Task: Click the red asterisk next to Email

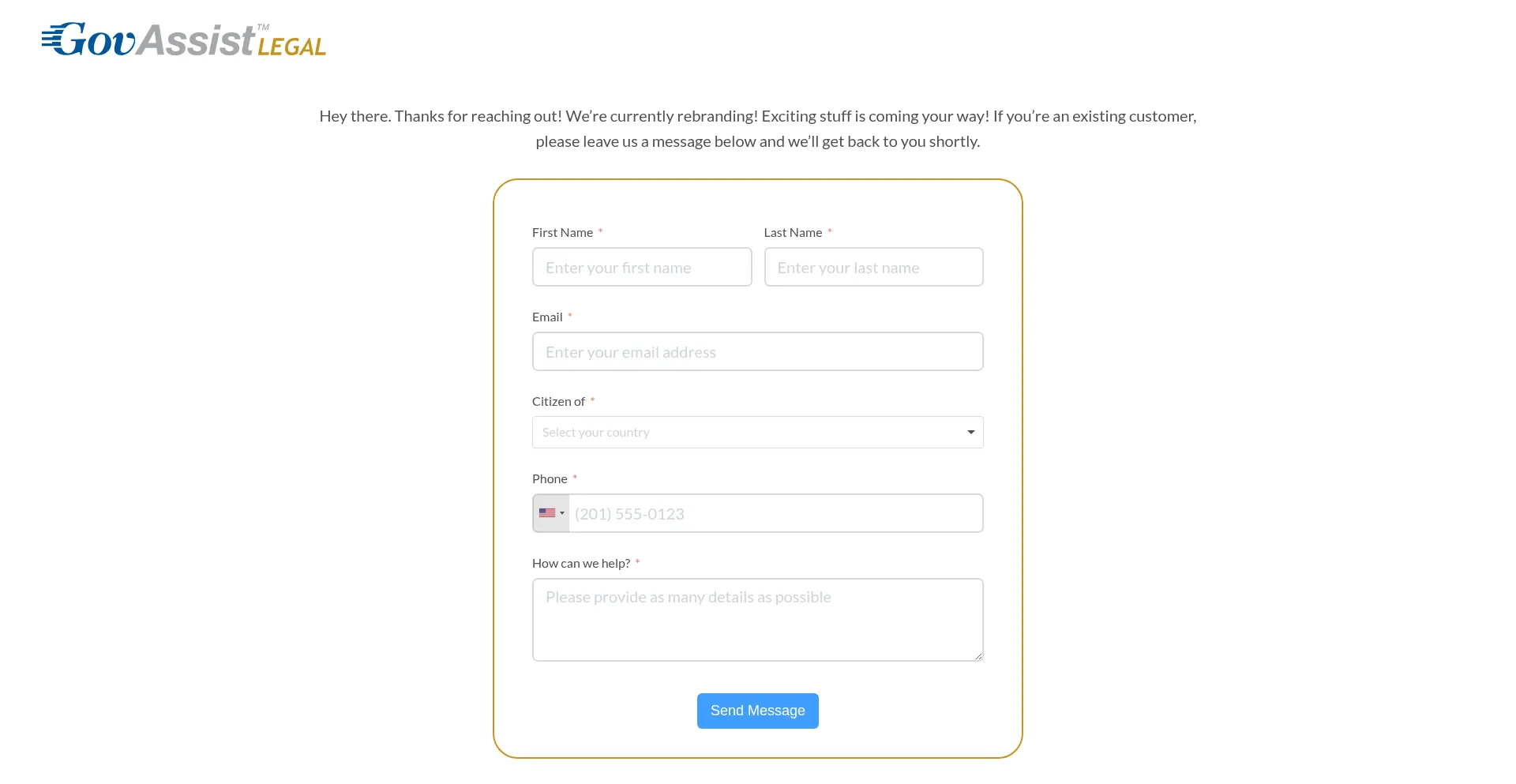Action: pyautogui.click(x=570, y=316)
